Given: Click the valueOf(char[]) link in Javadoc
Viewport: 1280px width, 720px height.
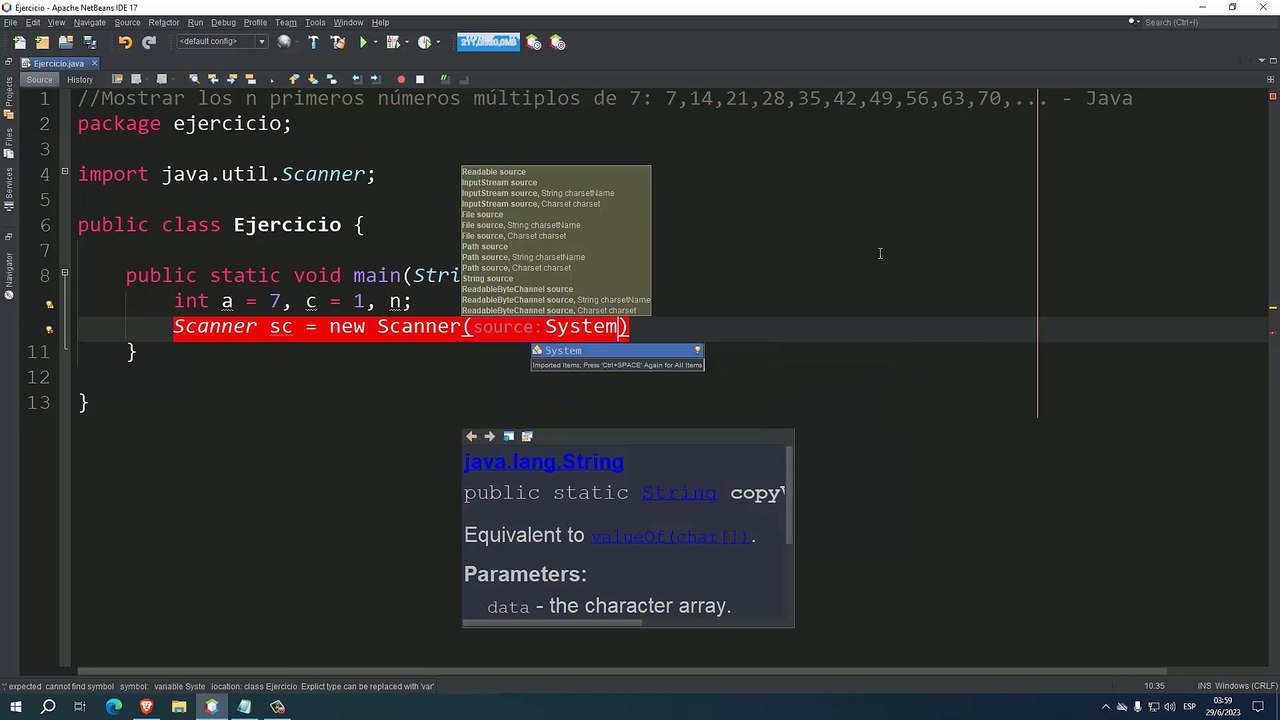Looking at the screenshot, I should click(x=669, y=537).
